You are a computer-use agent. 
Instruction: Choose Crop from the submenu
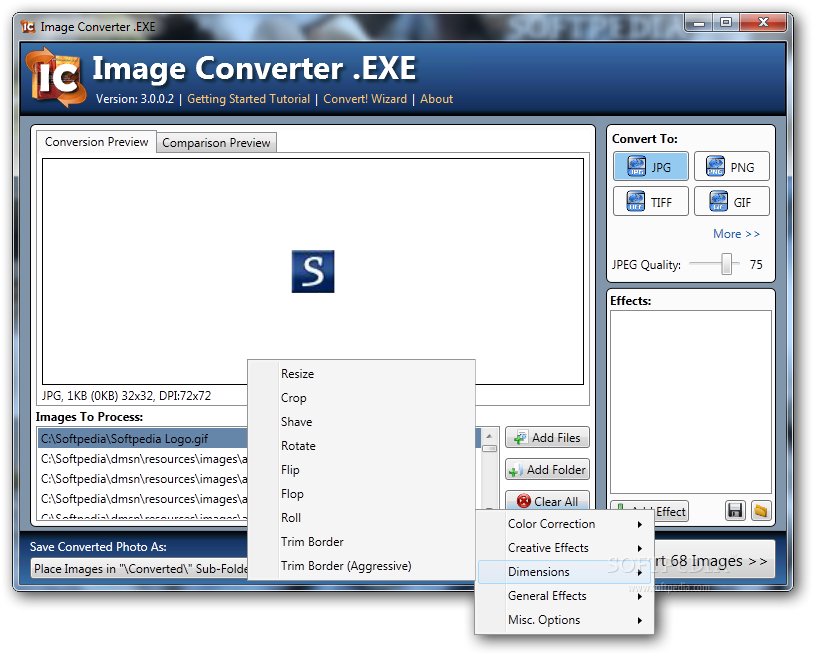coord(361,398)
